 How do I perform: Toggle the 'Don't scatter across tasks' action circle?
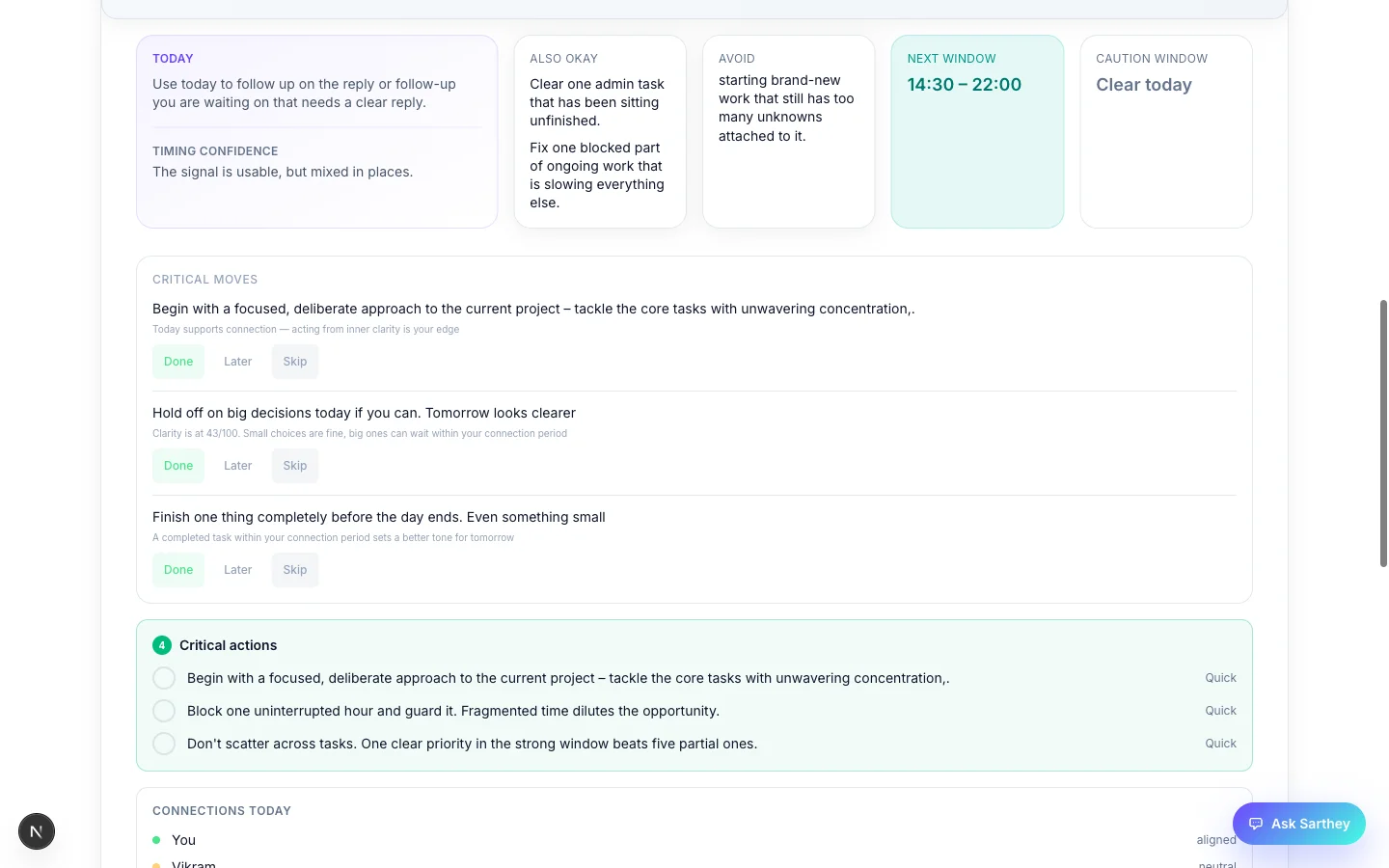[164, 744]
